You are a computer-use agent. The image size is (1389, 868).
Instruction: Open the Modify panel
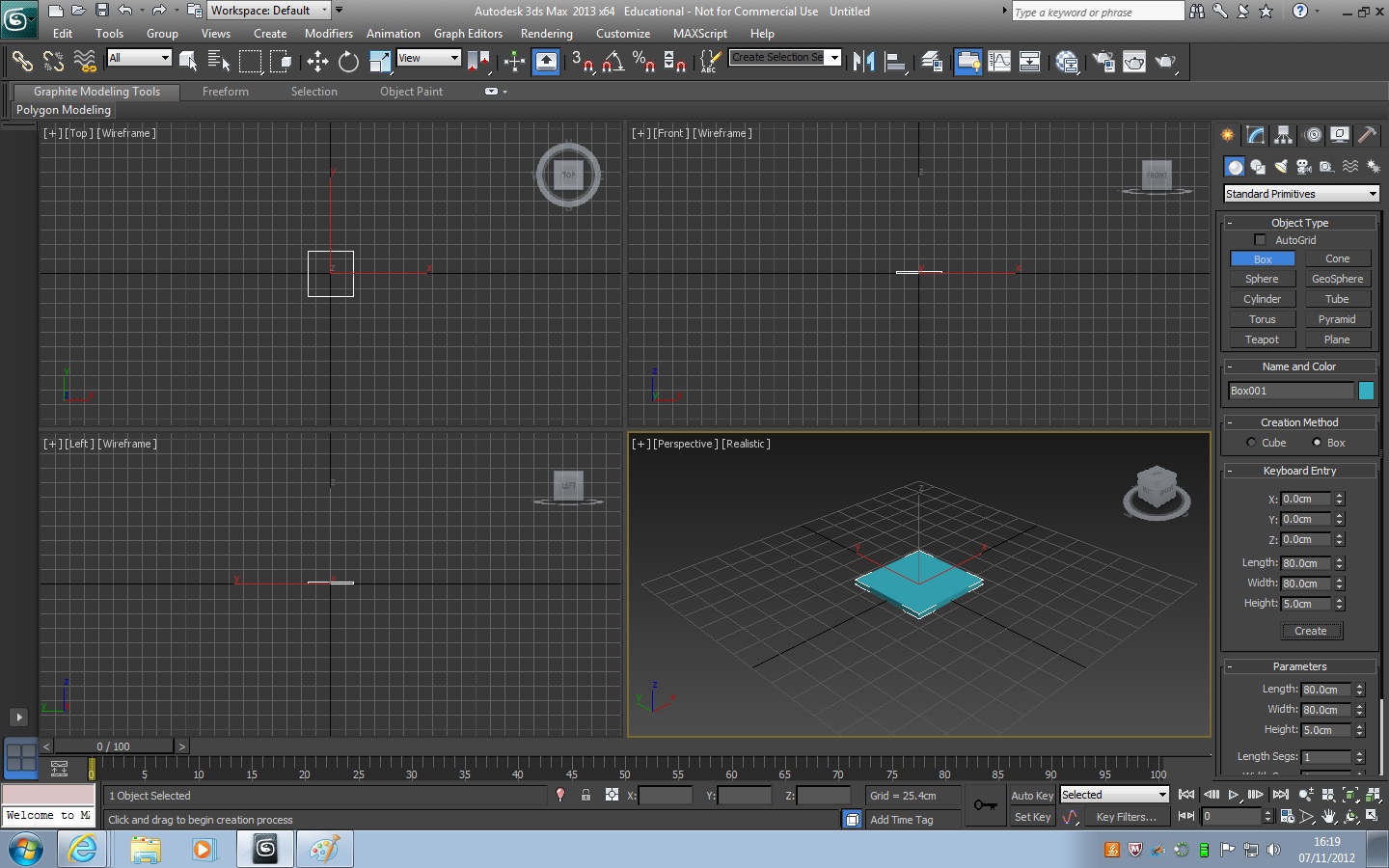(x=1255, y=135)
